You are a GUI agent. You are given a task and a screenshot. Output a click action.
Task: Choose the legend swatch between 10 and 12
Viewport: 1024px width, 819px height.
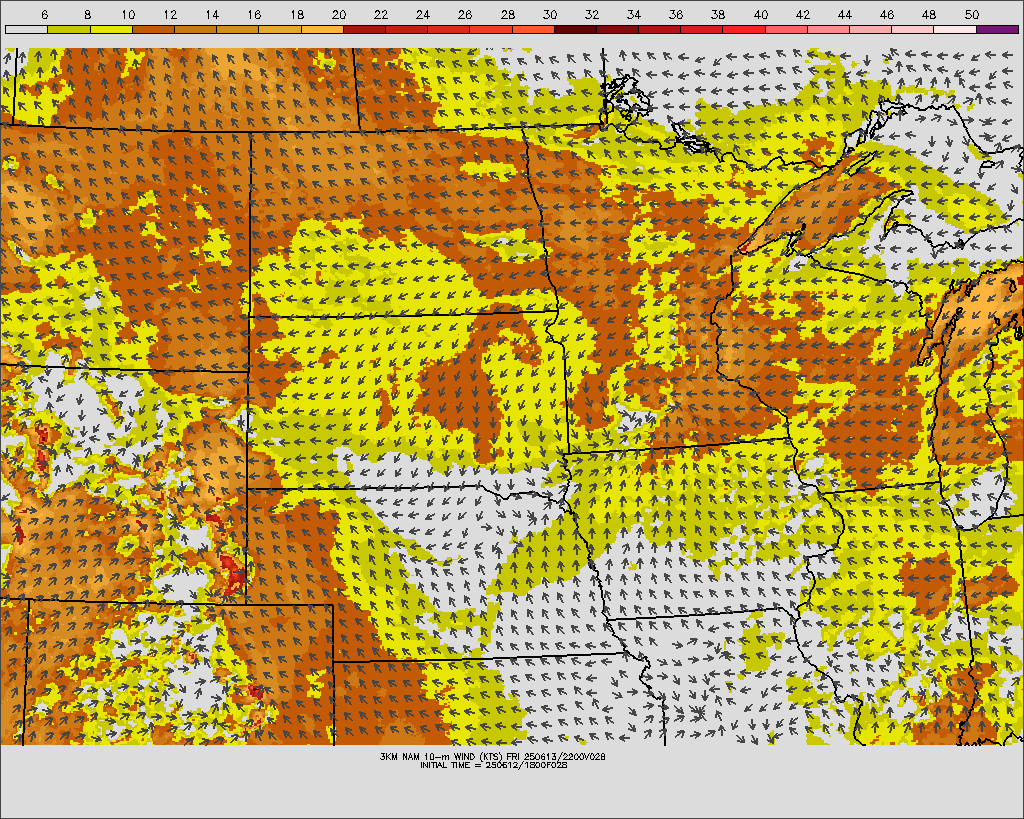pos(153,29)
